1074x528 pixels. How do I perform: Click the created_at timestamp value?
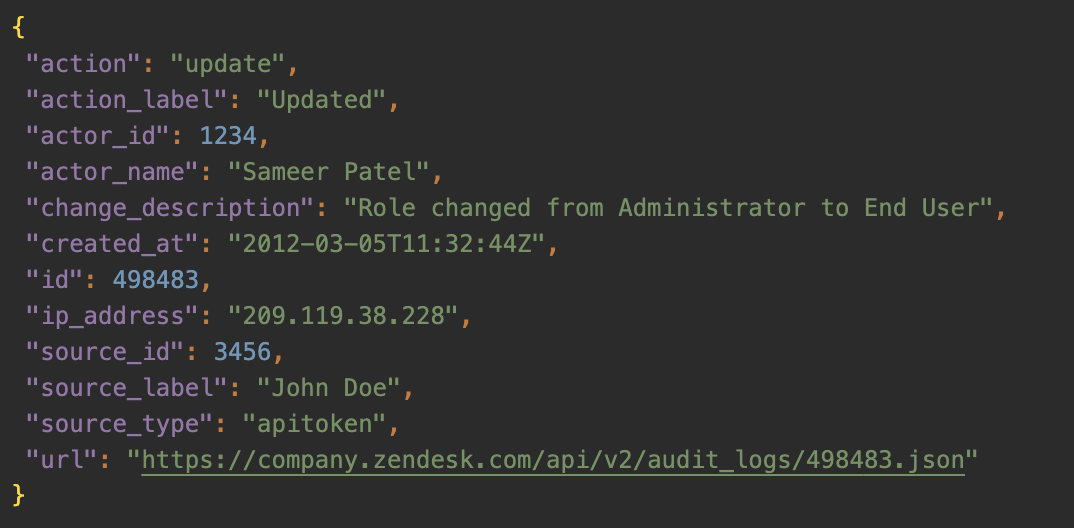386,244
